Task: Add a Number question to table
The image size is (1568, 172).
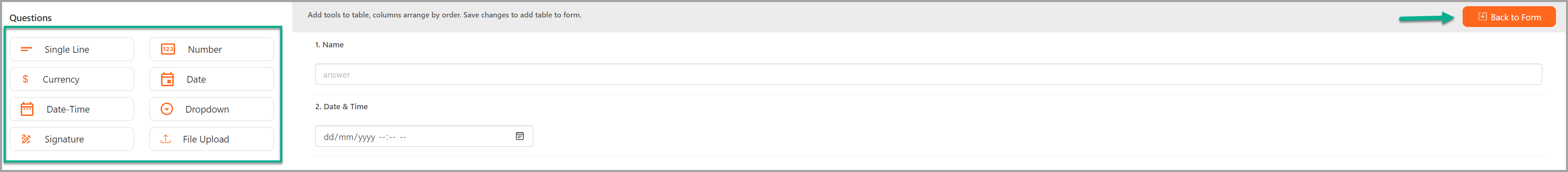Action: (211, 49)
